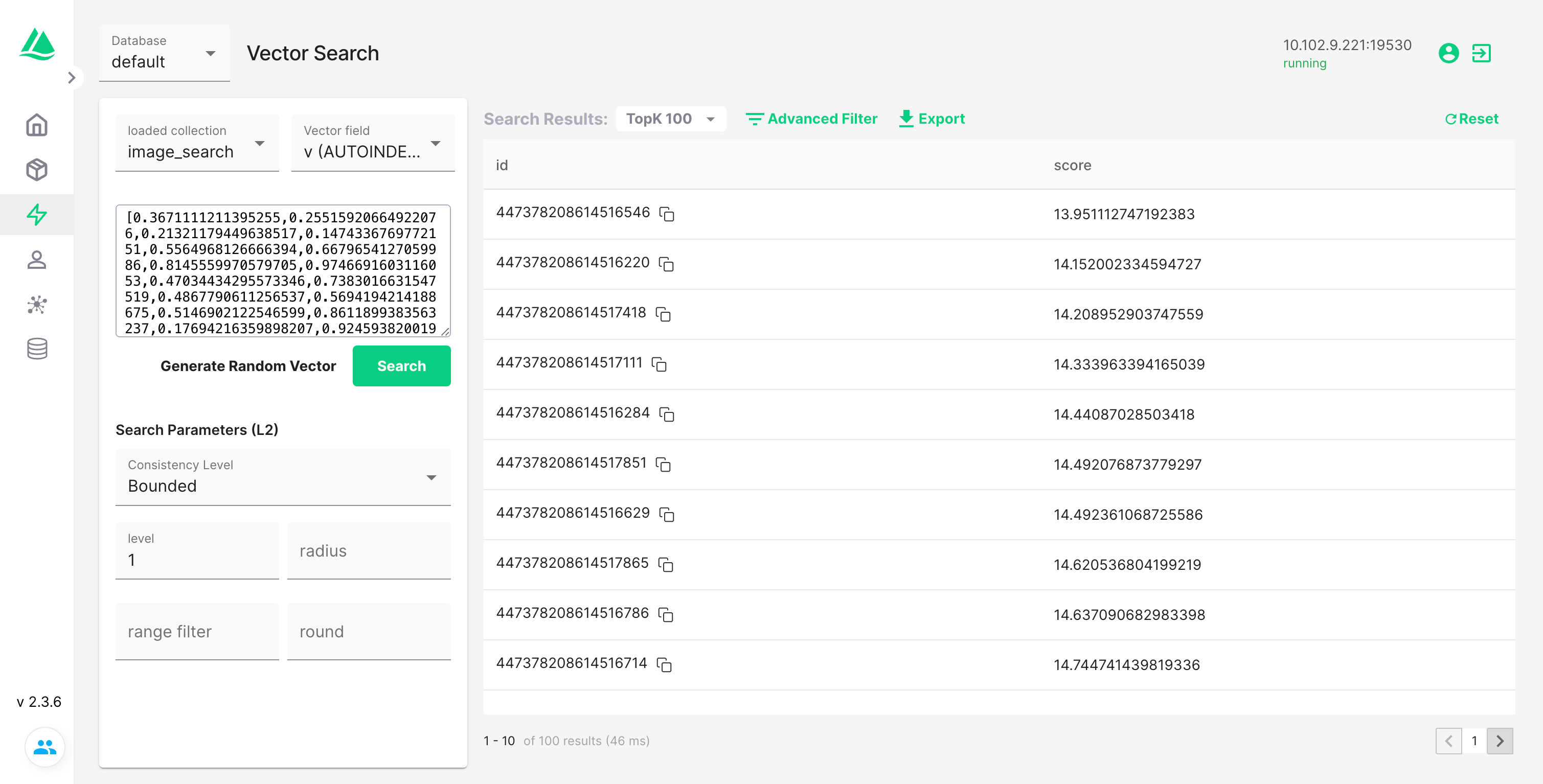Viewport: 1543px width, 784px height.
Task: Click the logout exit icon
Action: coord(1481,53)
